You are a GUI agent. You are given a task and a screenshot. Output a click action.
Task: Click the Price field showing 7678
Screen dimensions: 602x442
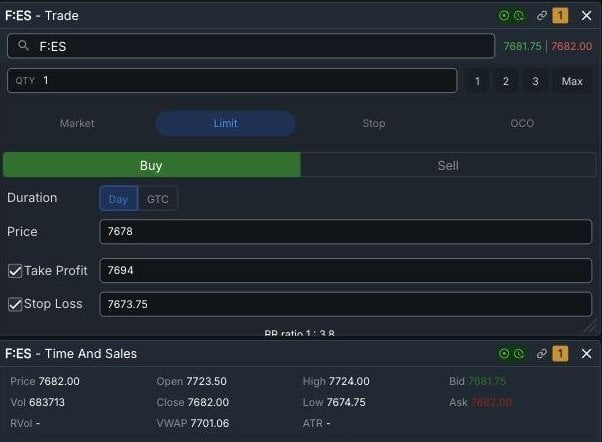click(346, 232)
